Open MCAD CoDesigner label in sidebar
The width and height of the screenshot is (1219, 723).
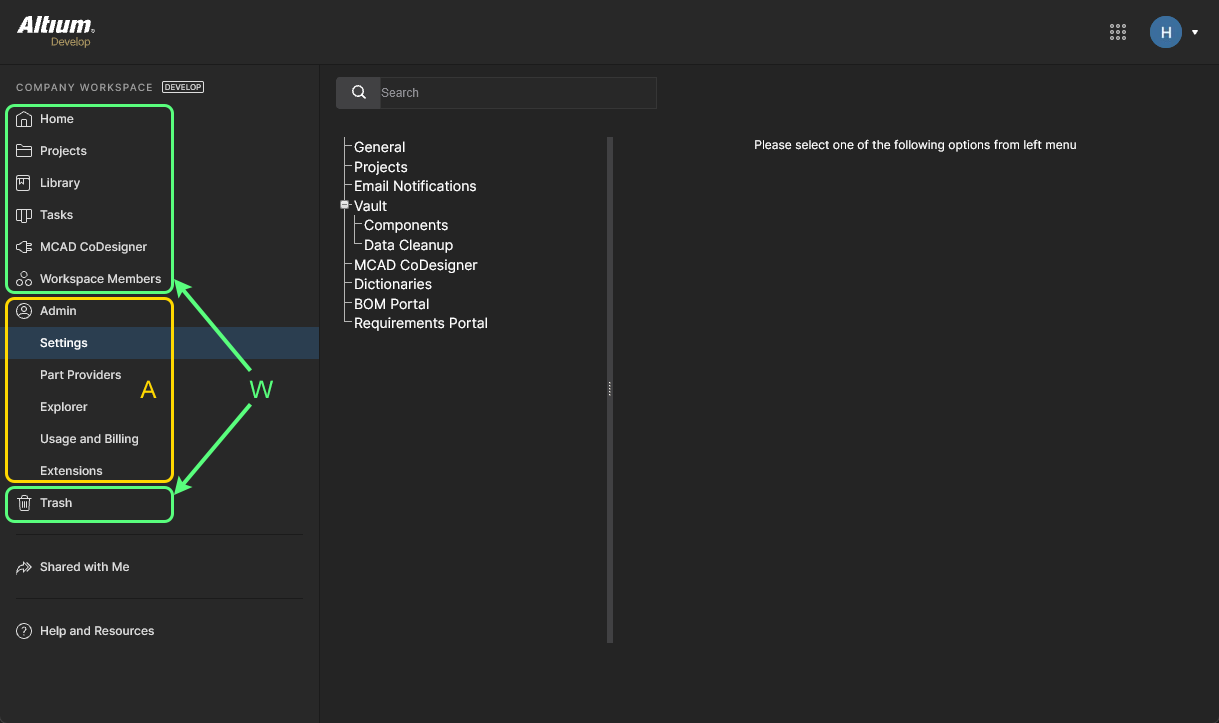(x=93, y=247)
